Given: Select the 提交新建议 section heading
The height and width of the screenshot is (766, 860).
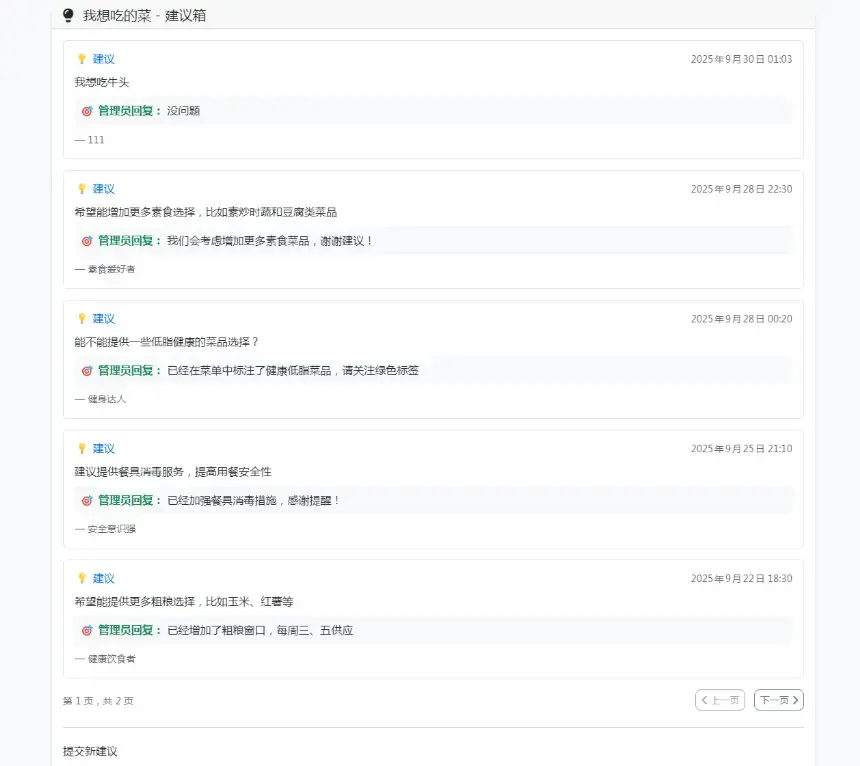Looking at the screenshot, I should click(90, 750).
